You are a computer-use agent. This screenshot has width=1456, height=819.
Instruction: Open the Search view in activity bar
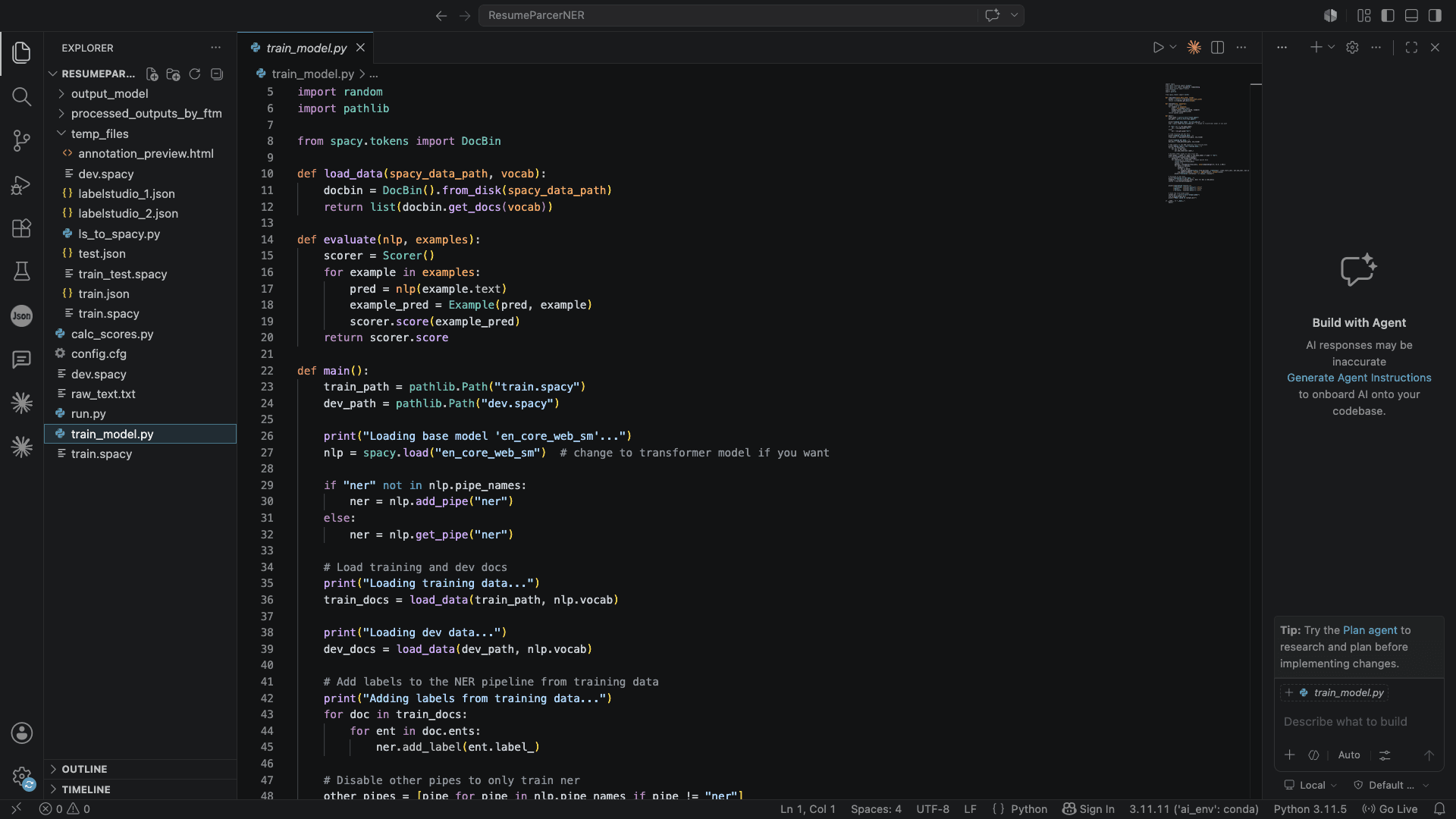pyautogui.click(x=21, y=96)
